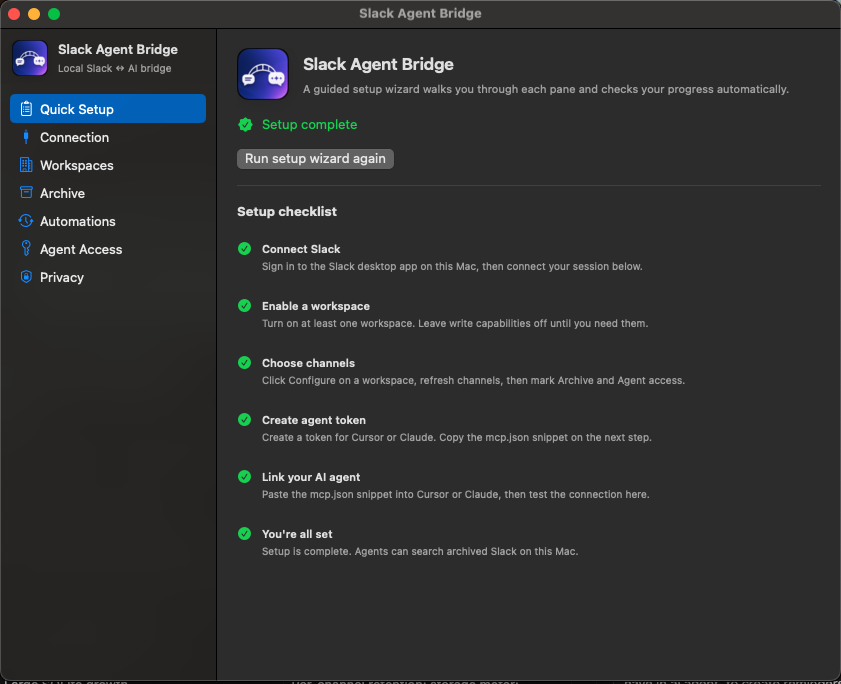
Task: Click the Automations clock icon
Action: coord(26,220)
